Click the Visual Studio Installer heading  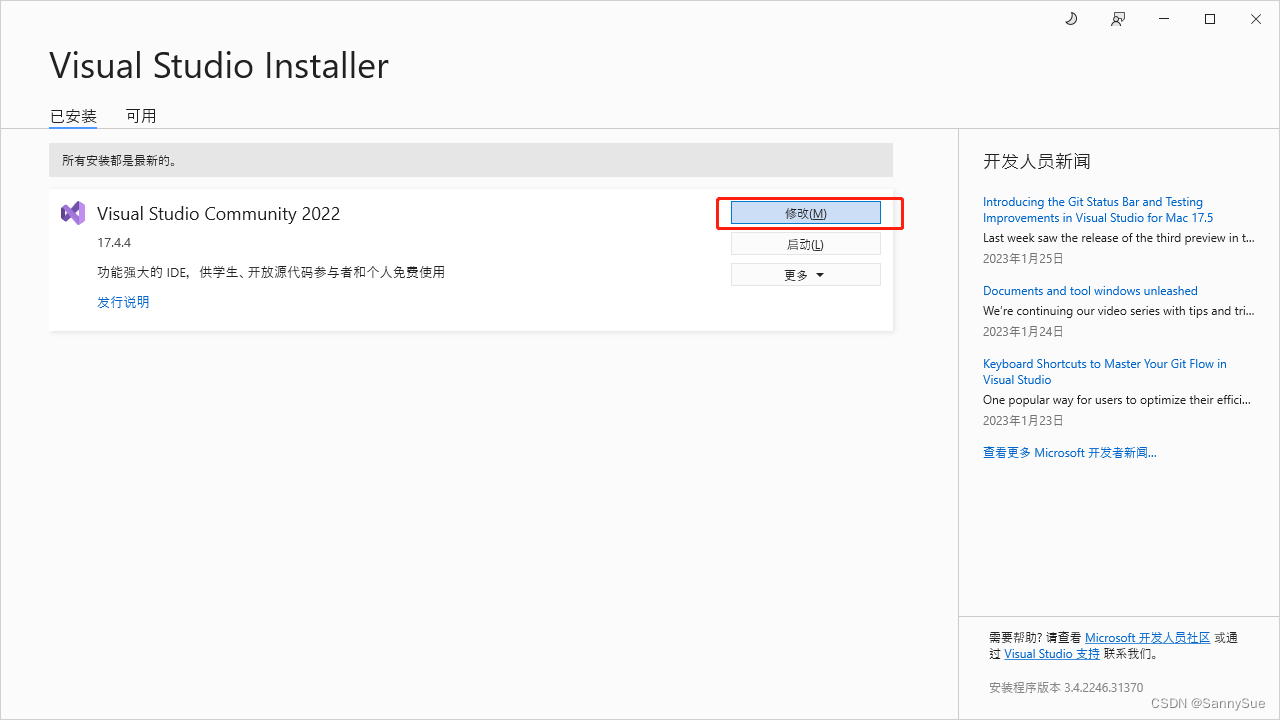219,66
